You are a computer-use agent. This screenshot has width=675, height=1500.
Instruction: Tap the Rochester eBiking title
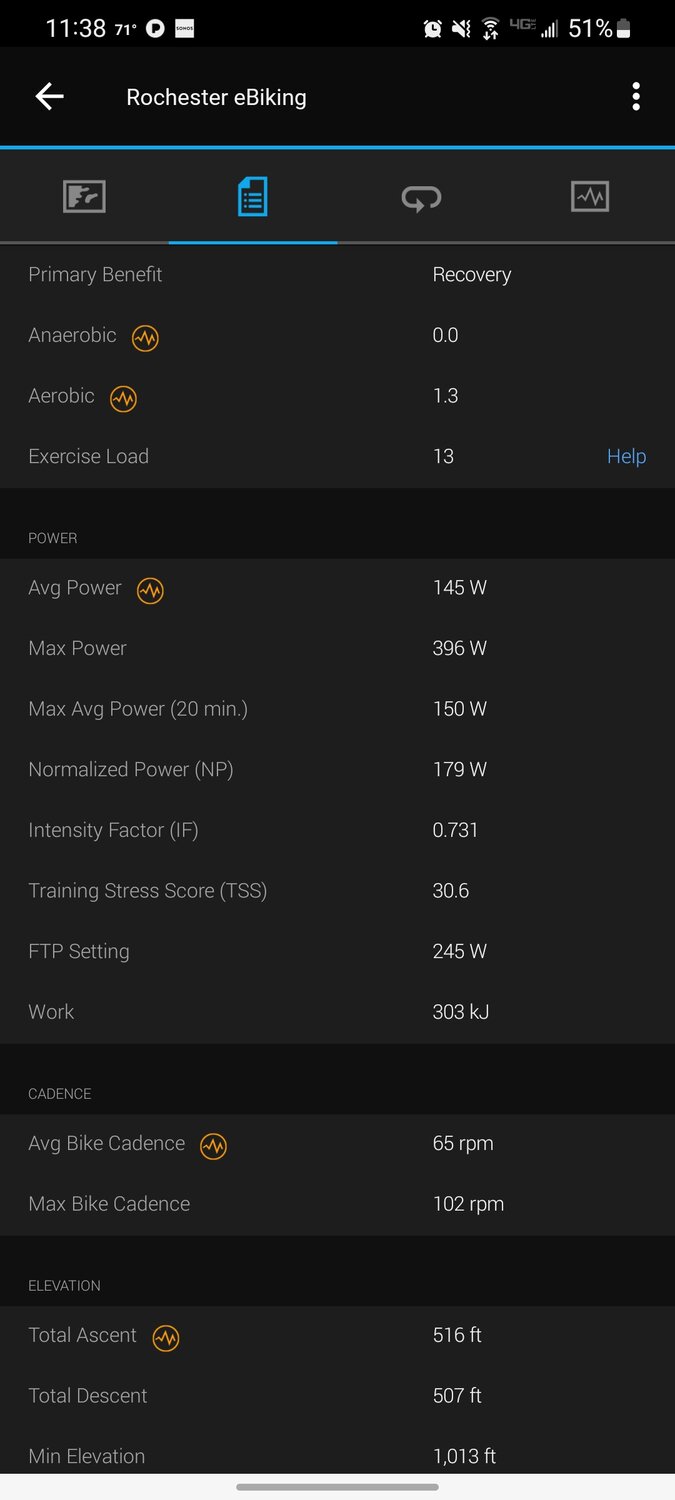point(216,97)
